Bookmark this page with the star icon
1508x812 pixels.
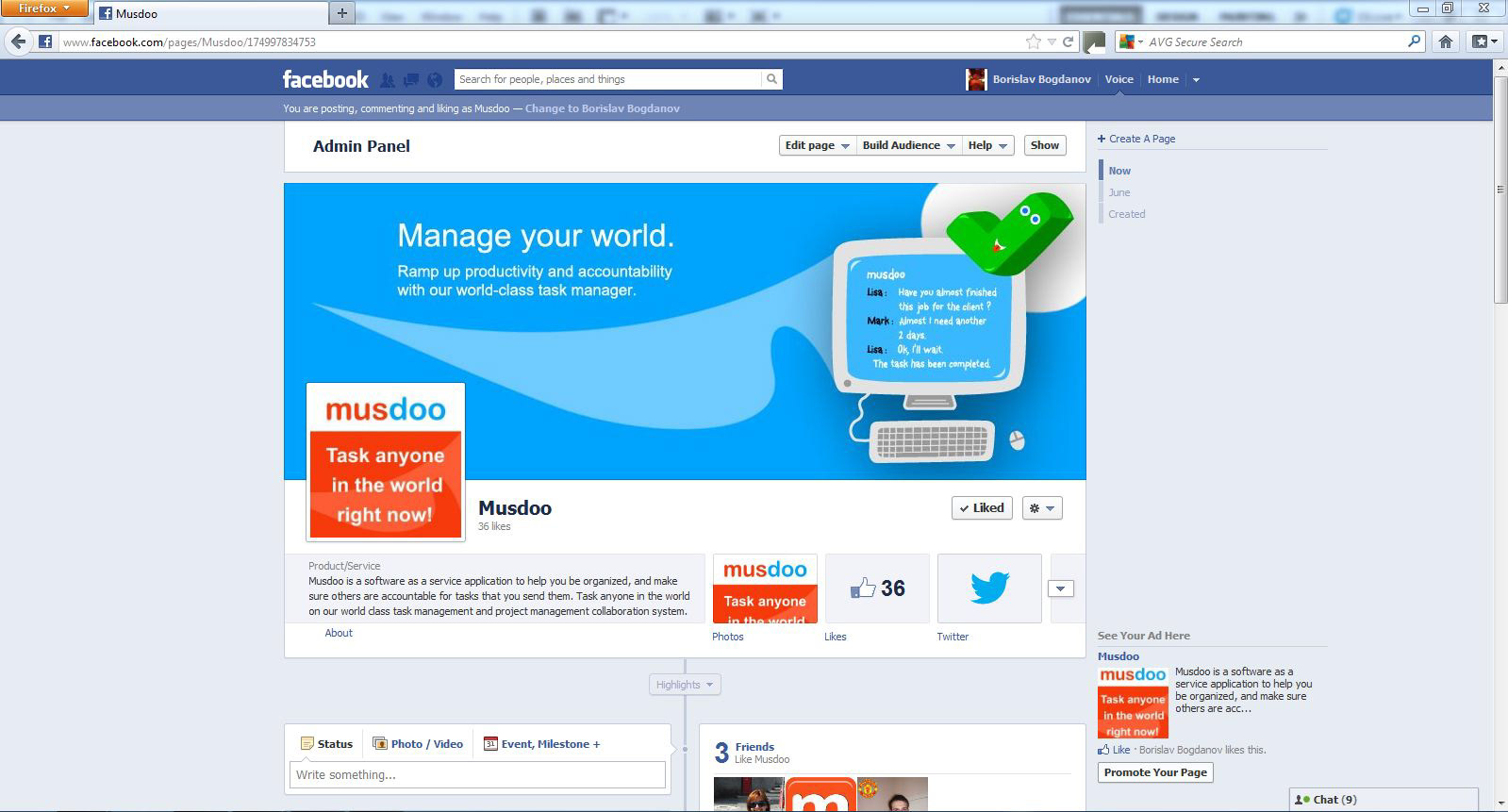[1034, 41]
